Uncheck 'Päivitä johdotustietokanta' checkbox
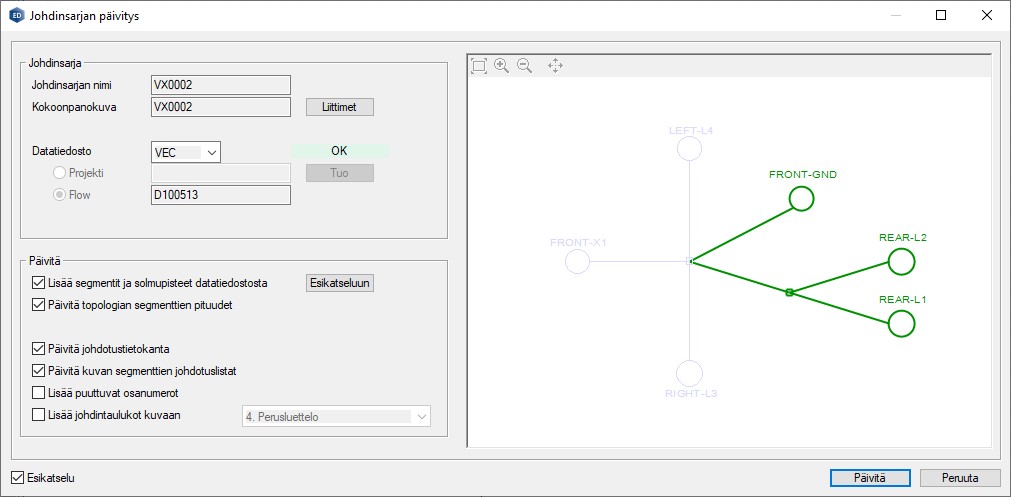Viewport: 1011px width, 497px height. 39,349
